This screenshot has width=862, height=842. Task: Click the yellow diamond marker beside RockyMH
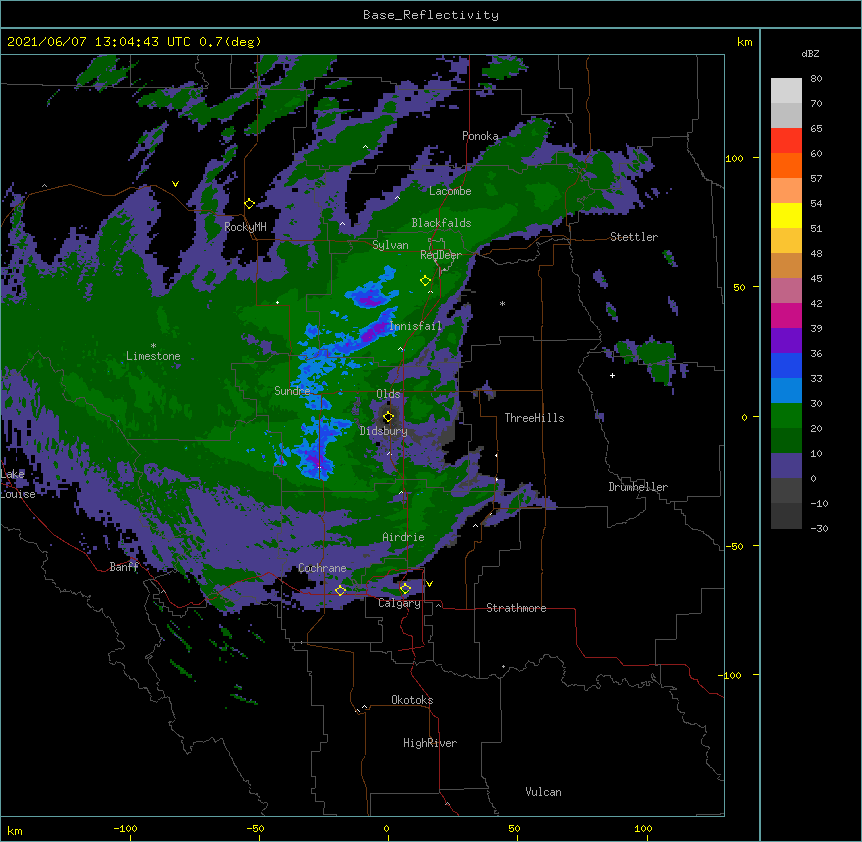pos(249,204)
